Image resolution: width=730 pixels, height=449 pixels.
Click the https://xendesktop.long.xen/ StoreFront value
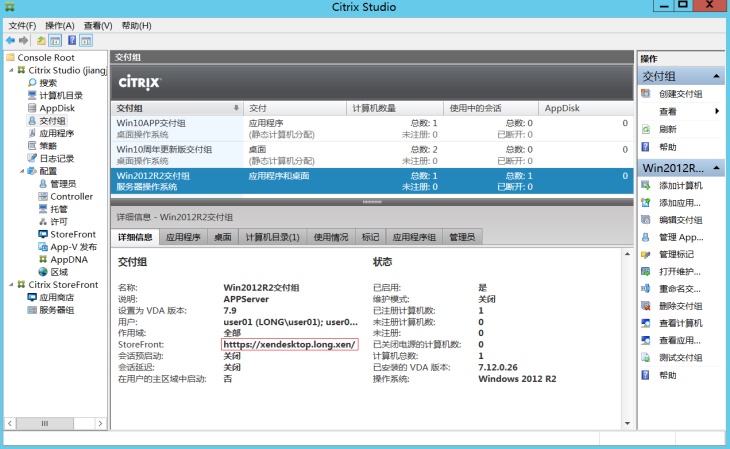289,345
